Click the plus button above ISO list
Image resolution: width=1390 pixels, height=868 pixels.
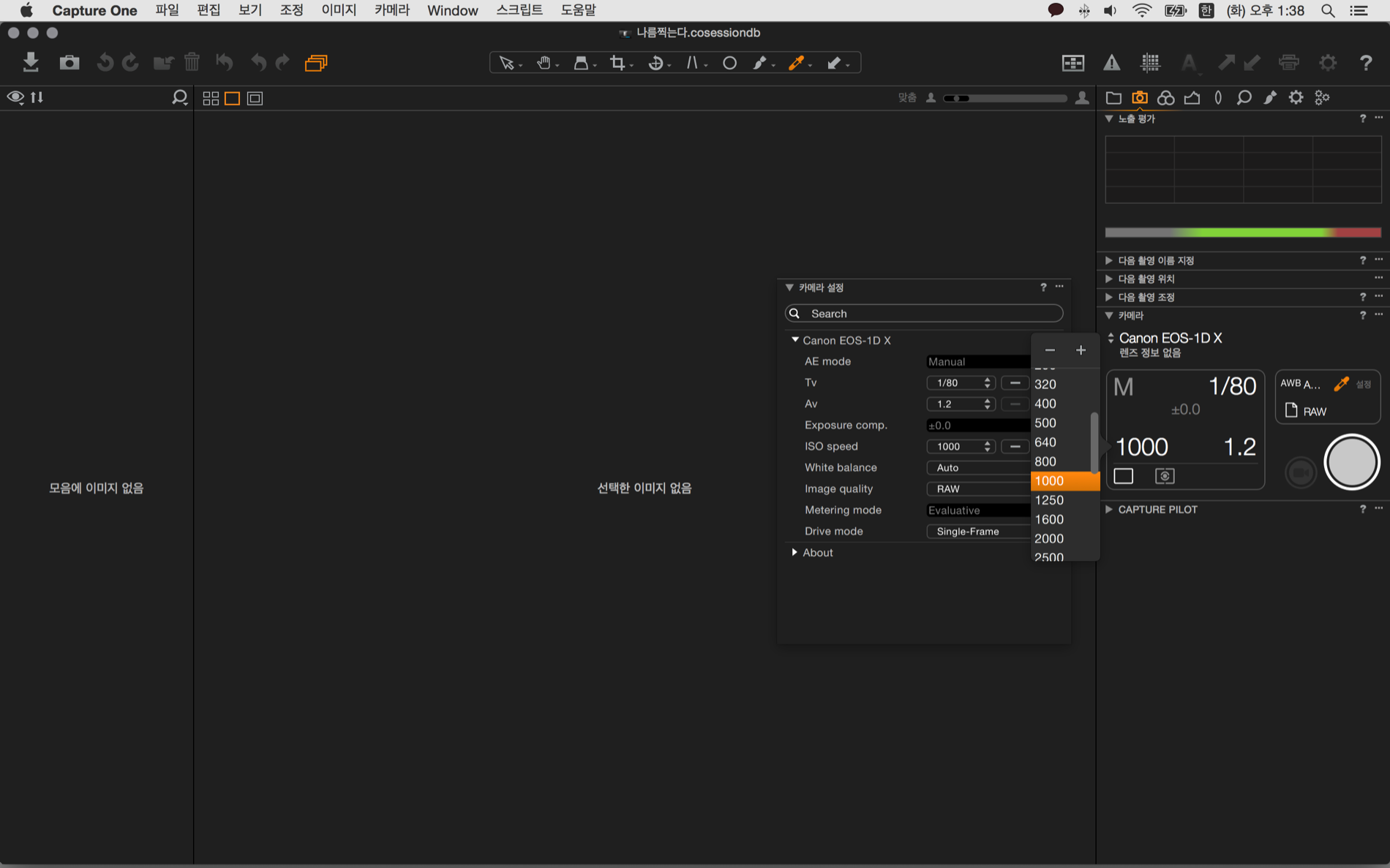click(x=1081, y=350)
